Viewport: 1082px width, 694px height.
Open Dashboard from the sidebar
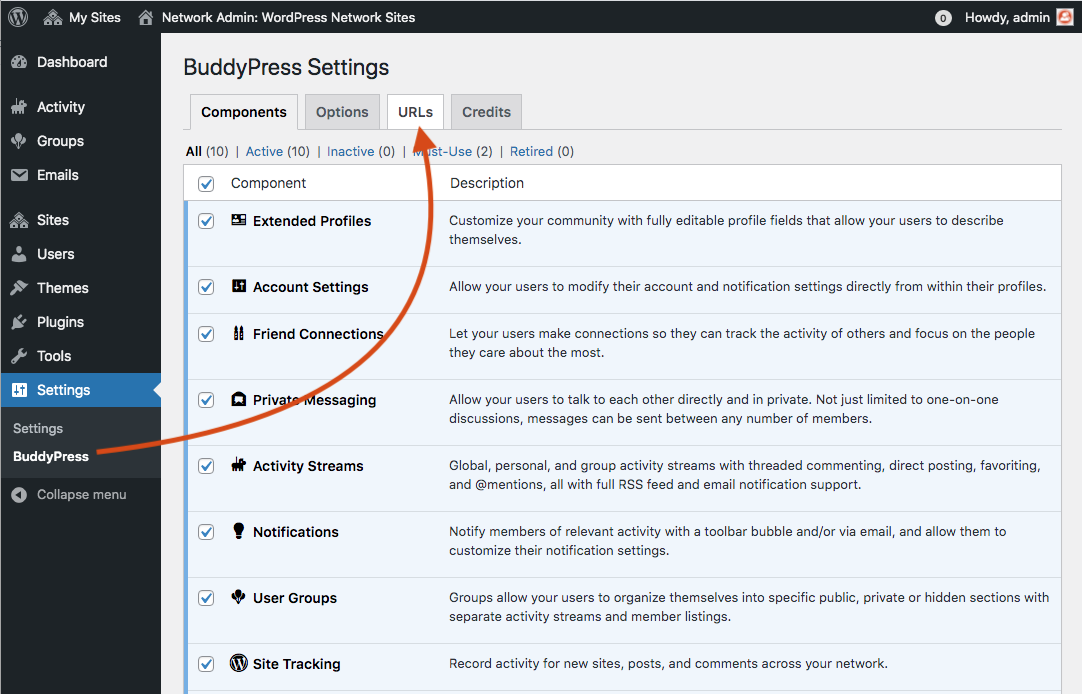(x=71, y=62)
